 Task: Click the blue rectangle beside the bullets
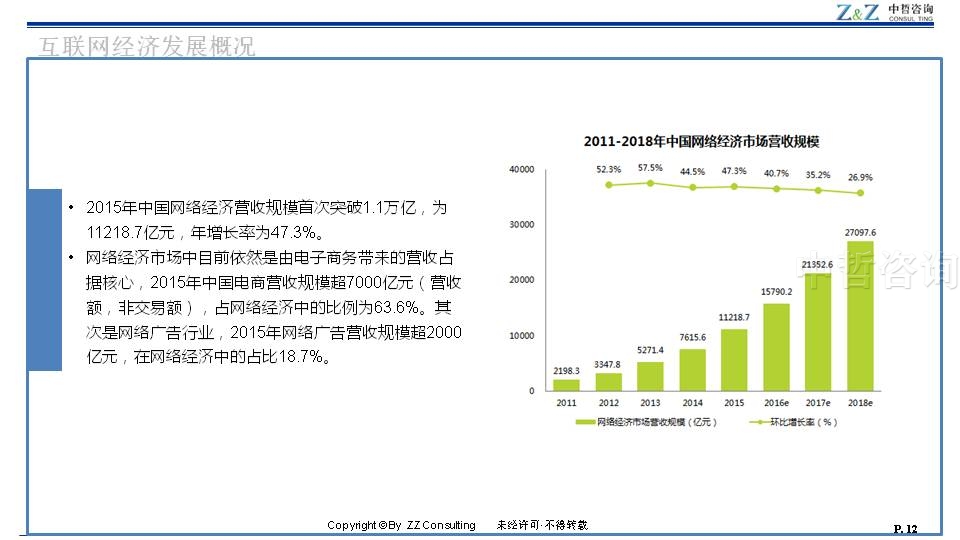point(44,279)
